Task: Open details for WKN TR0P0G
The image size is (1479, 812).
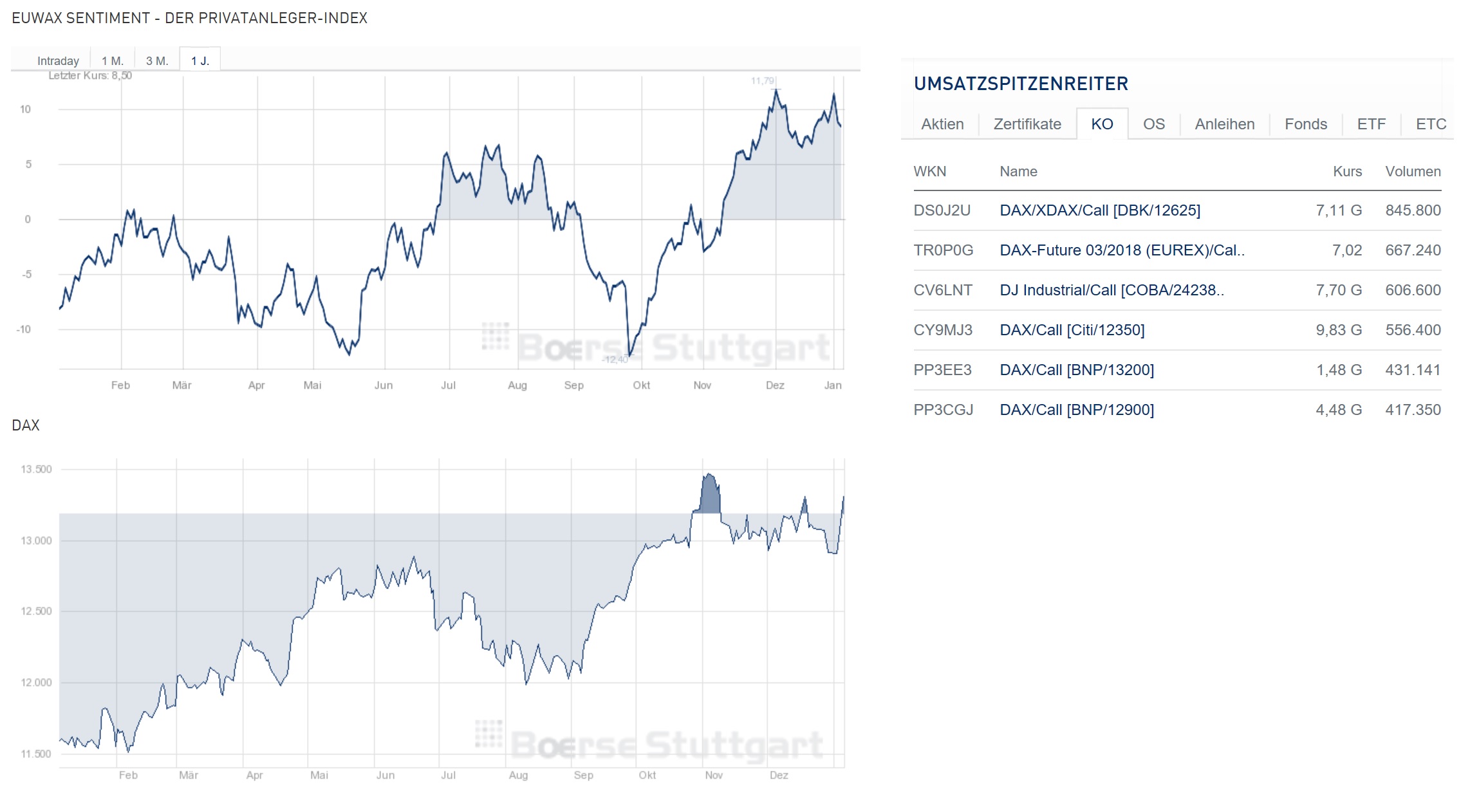Action: [x=944, y=250]
